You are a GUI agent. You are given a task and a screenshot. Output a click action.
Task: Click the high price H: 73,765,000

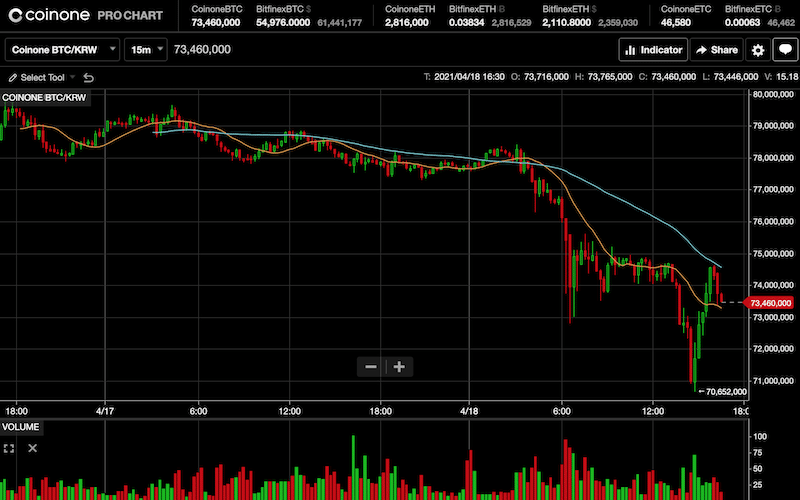coord(604,77)
